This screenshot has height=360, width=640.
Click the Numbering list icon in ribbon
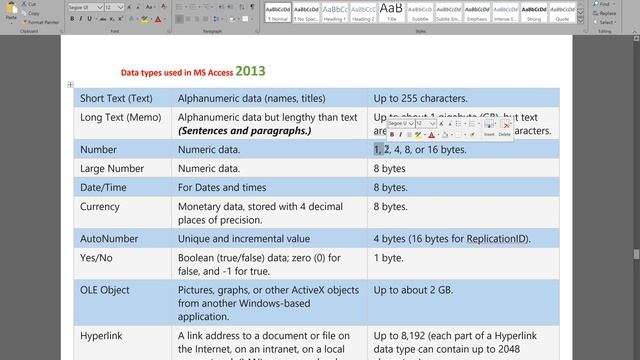tap(193, 7)
